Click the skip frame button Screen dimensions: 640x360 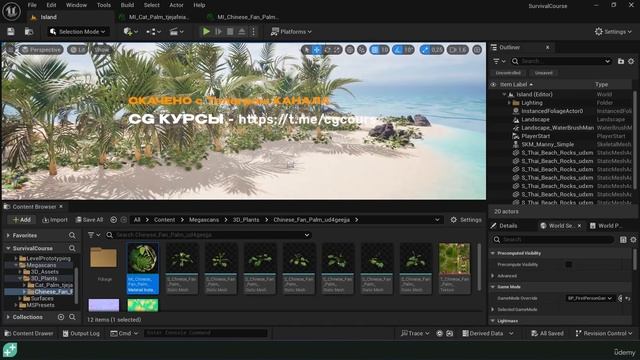(x=218, y=31)
